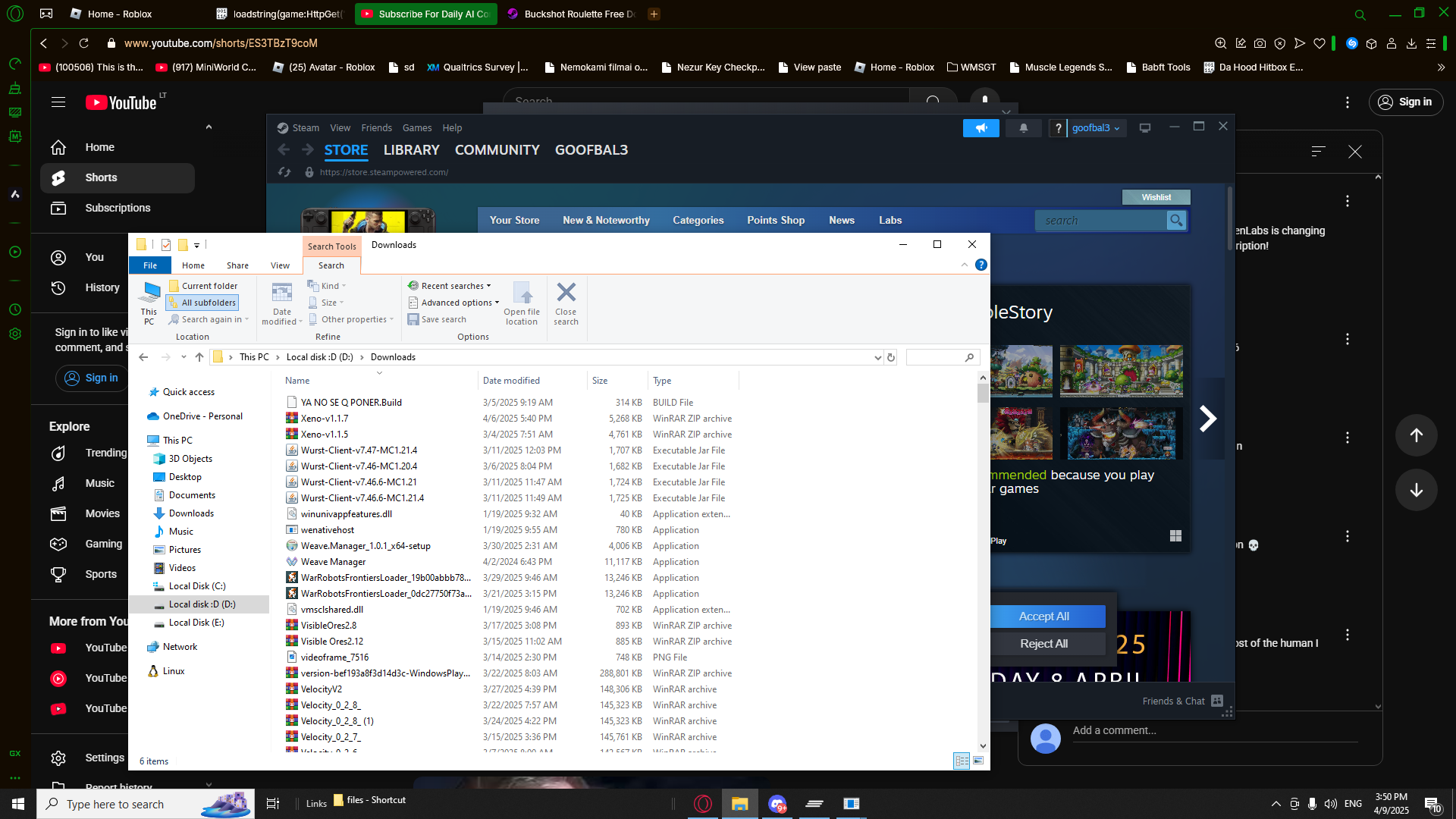Click the Steam store search field
Screen dimensions: 1456x819
tap(1101, 220)
